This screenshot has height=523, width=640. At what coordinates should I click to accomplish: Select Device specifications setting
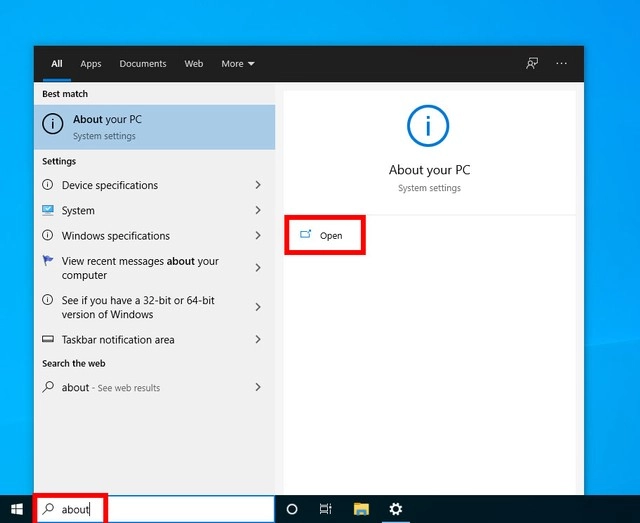click(x=155, y=185)
